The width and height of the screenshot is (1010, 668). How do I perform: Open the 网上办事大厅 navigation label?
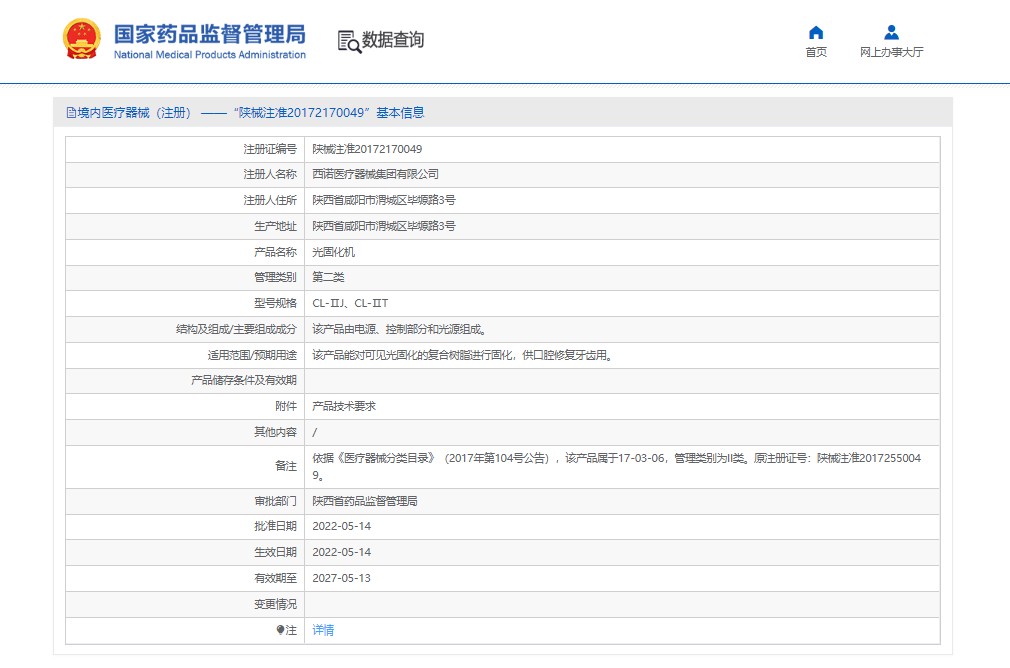891,52
